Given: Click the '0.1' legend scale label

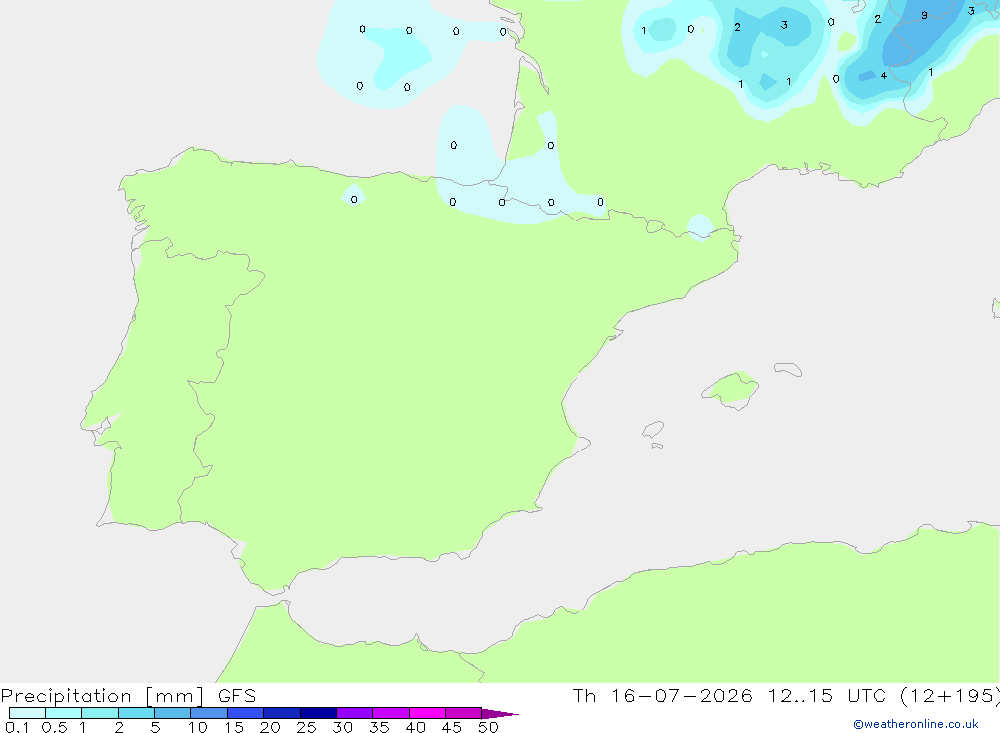Looking at the screenshot, I should [x=17, y=727].
